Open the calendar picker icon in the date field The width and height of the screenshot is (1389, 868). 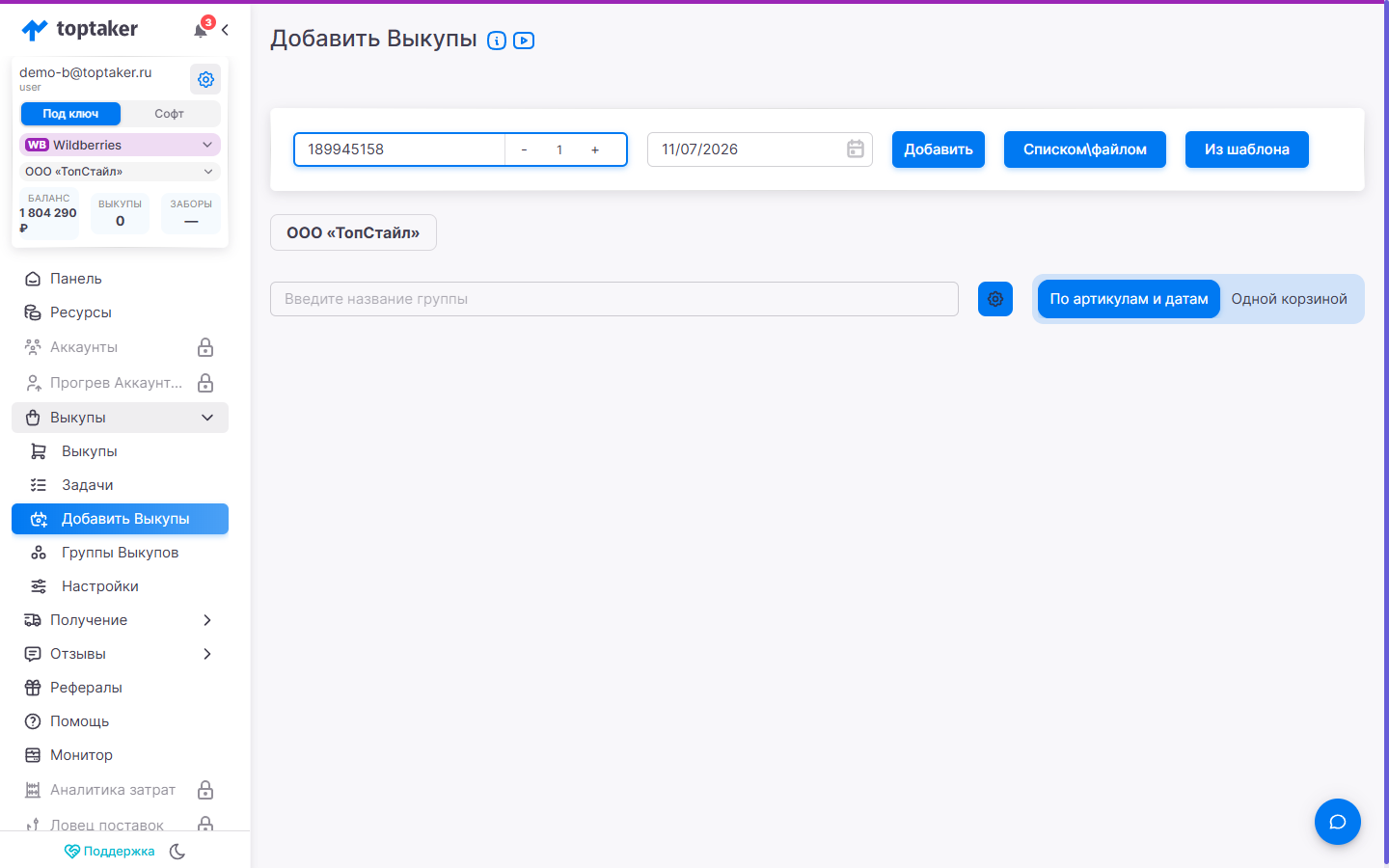coord(856,149)
